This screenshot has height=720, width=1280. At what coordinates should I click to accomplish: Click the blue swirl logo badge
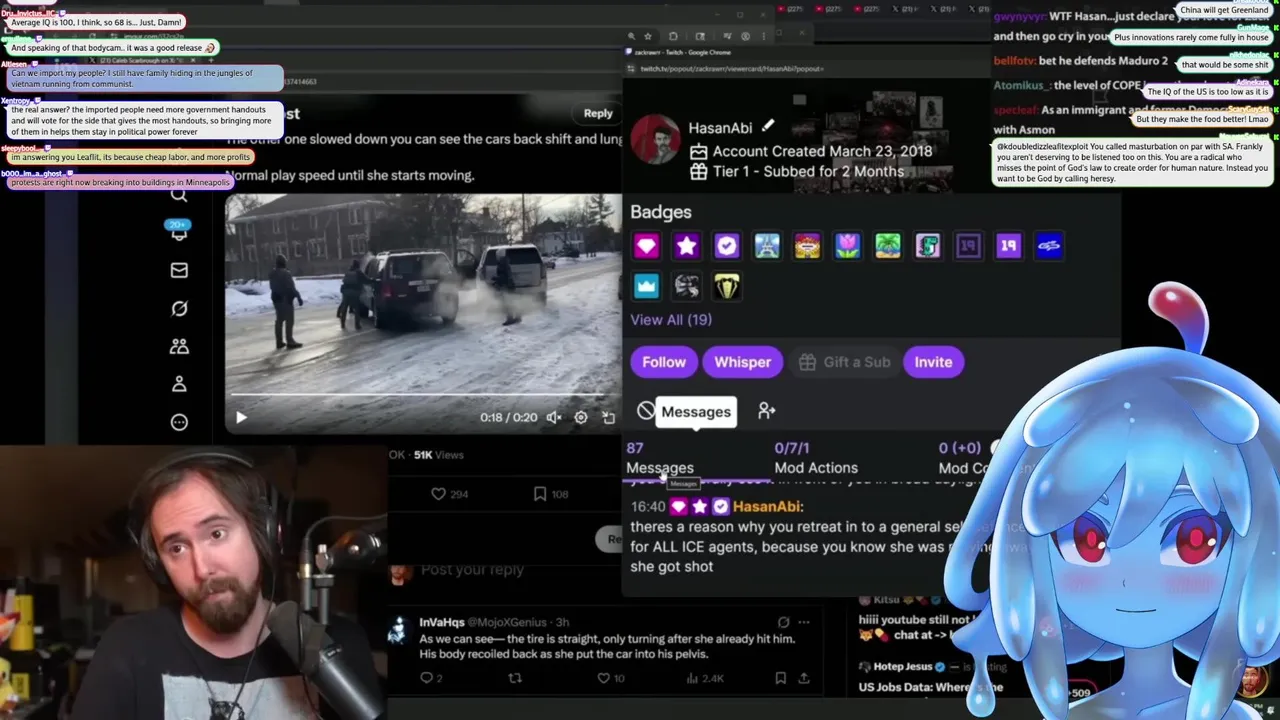click(1049, 246)
